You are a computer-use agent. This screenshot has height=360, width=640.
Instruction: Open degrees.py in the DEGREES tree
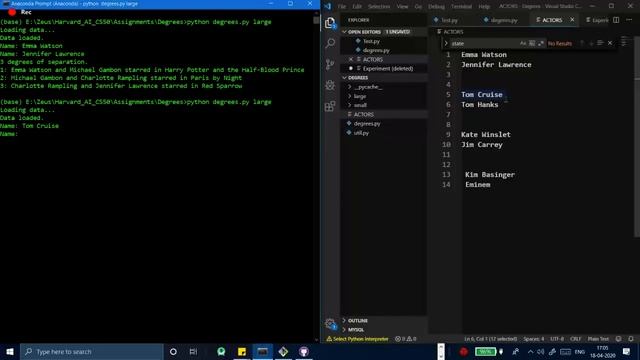click(367, 124)
